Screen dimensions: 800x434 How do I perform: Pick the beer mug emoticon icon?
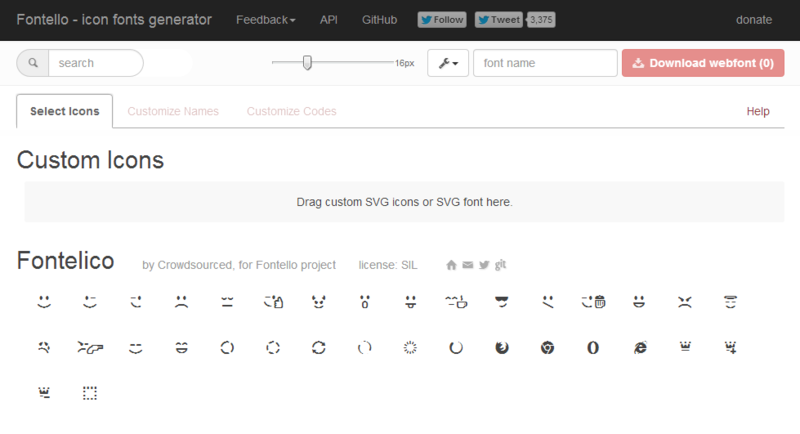593,302
